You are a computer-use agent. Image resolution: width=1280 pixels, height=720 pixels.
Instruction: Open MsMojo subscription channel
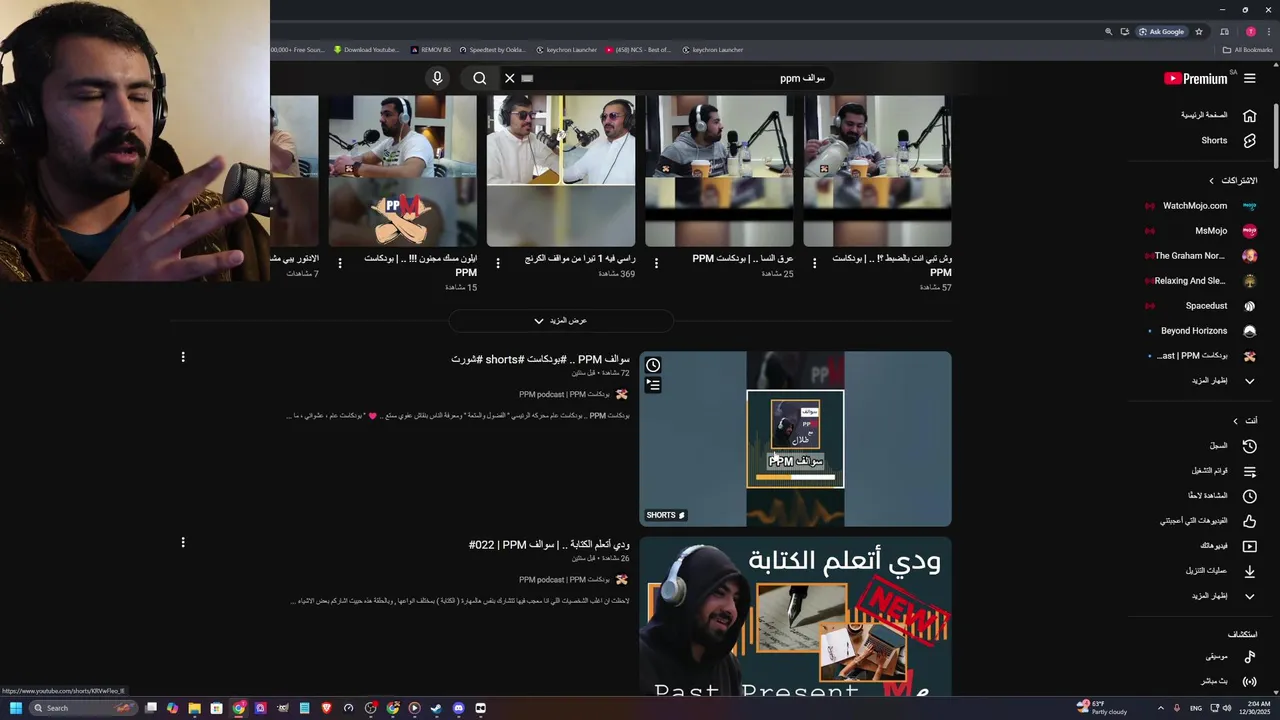coord(1211,231)
